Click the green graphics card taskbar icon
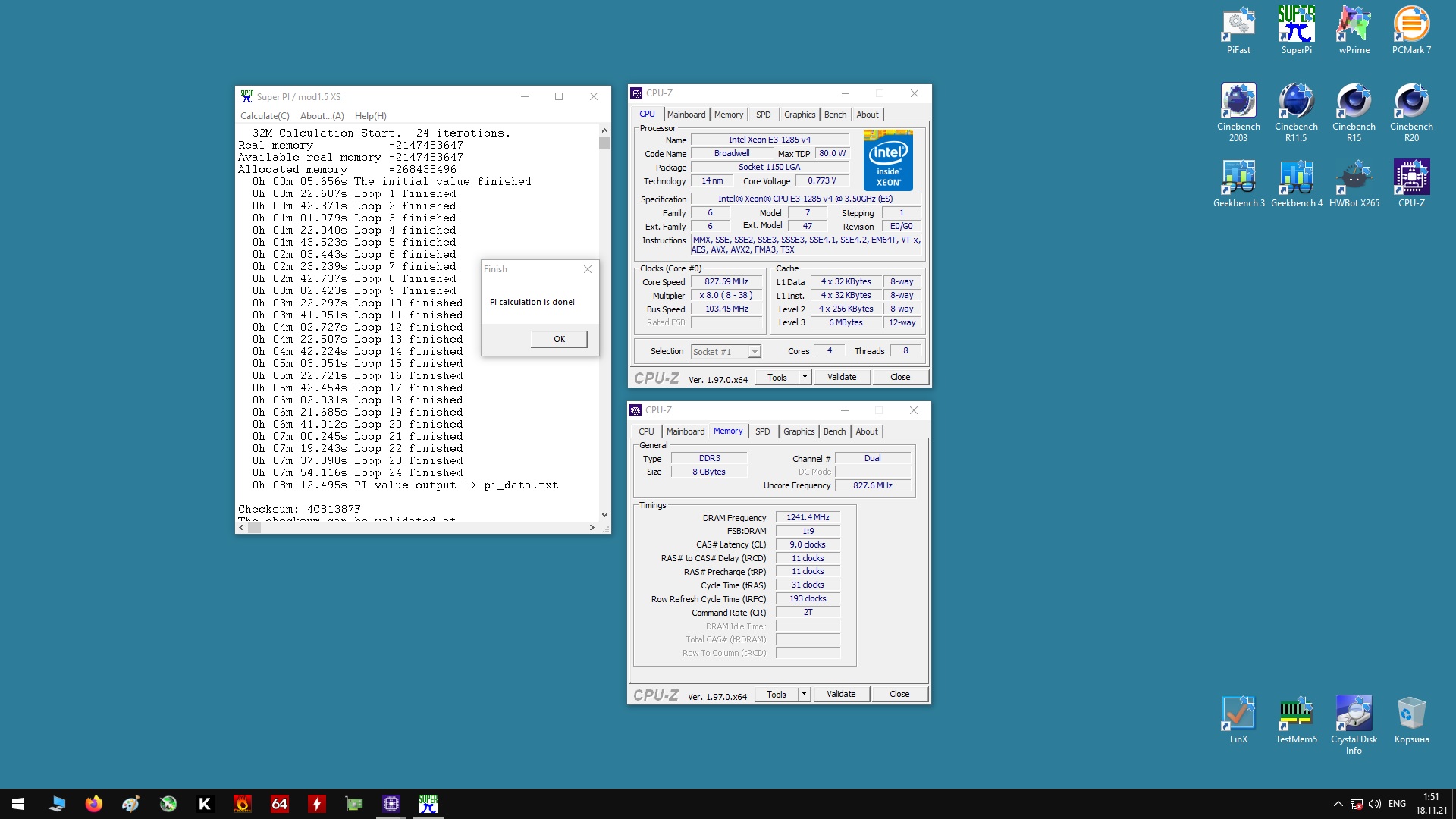The width and height of the screenshot is (1456, 819). tap(353, 804)
